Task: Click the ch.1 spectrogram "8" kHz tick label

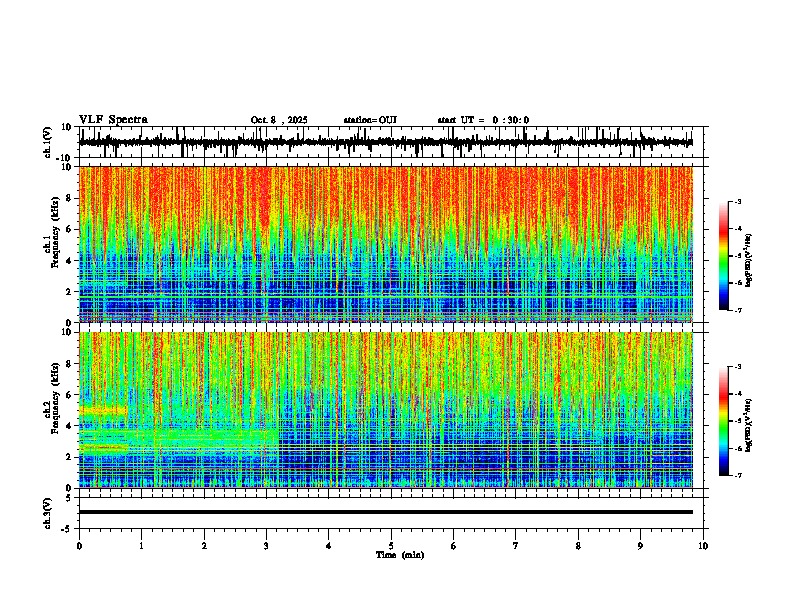Action: click(x=70, y=198)
